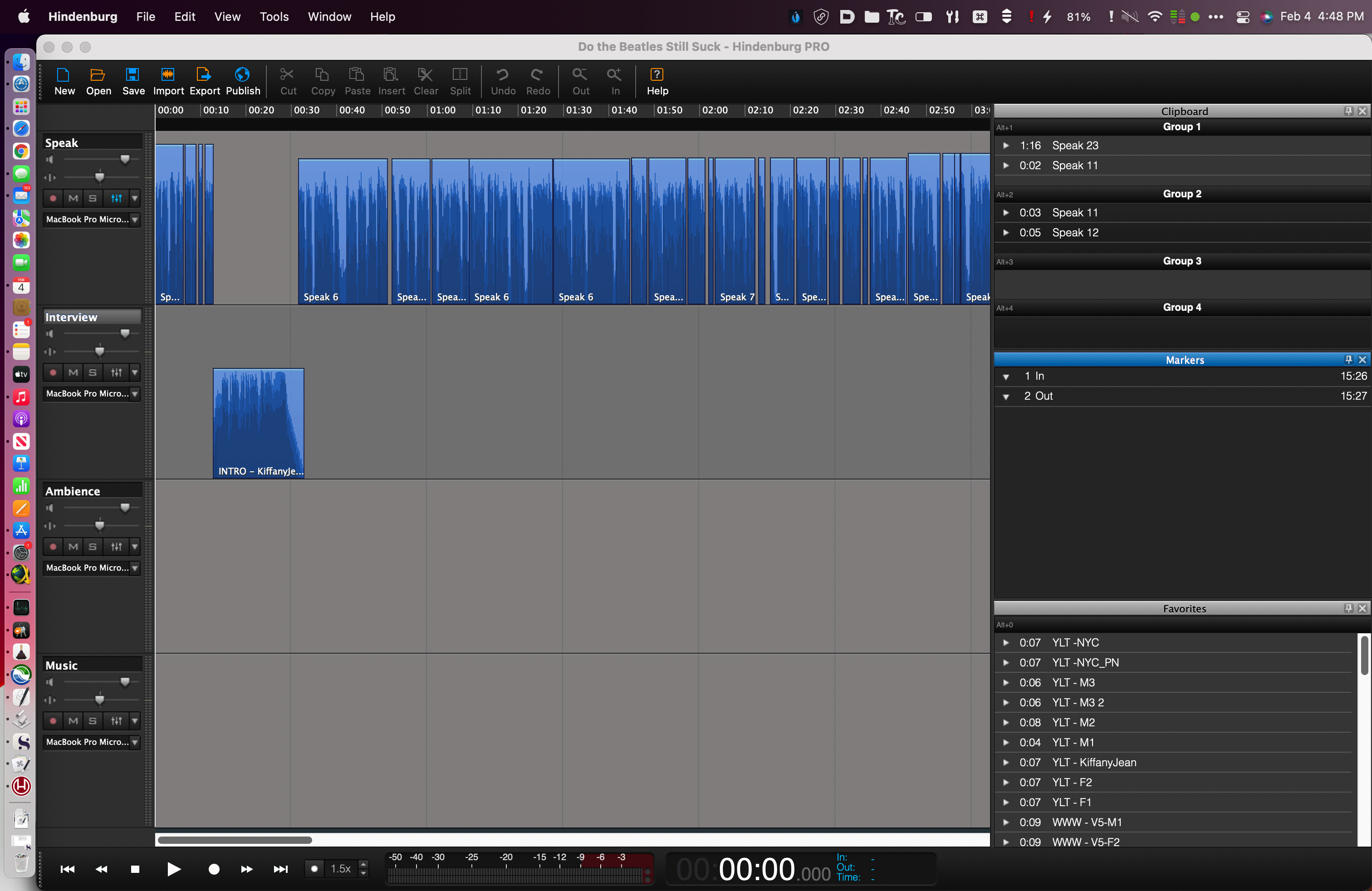Jump to start with skip-back button
Screen dimensions: 1372x891
click(x=68, y=869)
